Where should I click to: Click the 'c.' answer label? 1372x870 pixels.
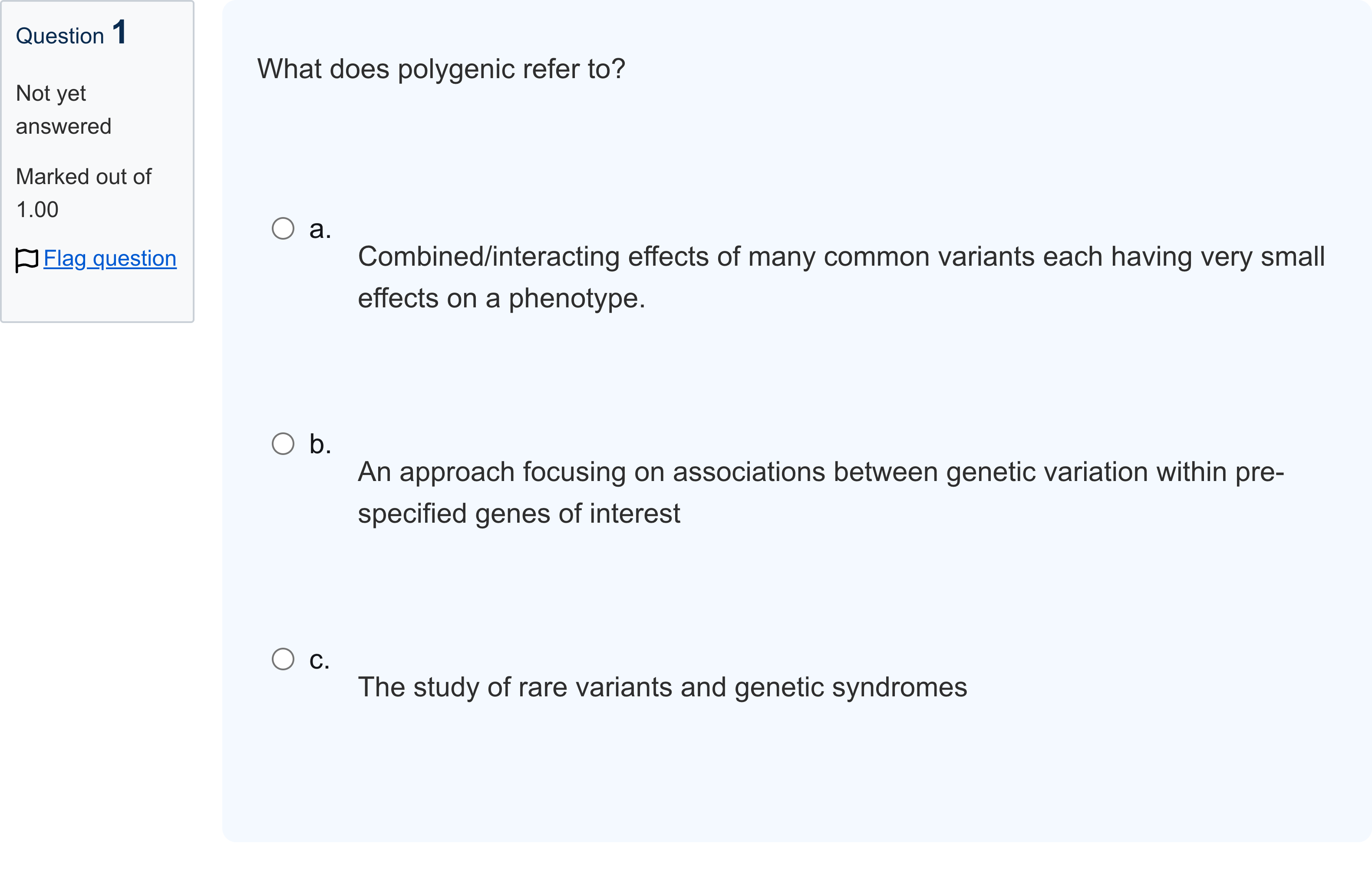(x=320, y=660)
